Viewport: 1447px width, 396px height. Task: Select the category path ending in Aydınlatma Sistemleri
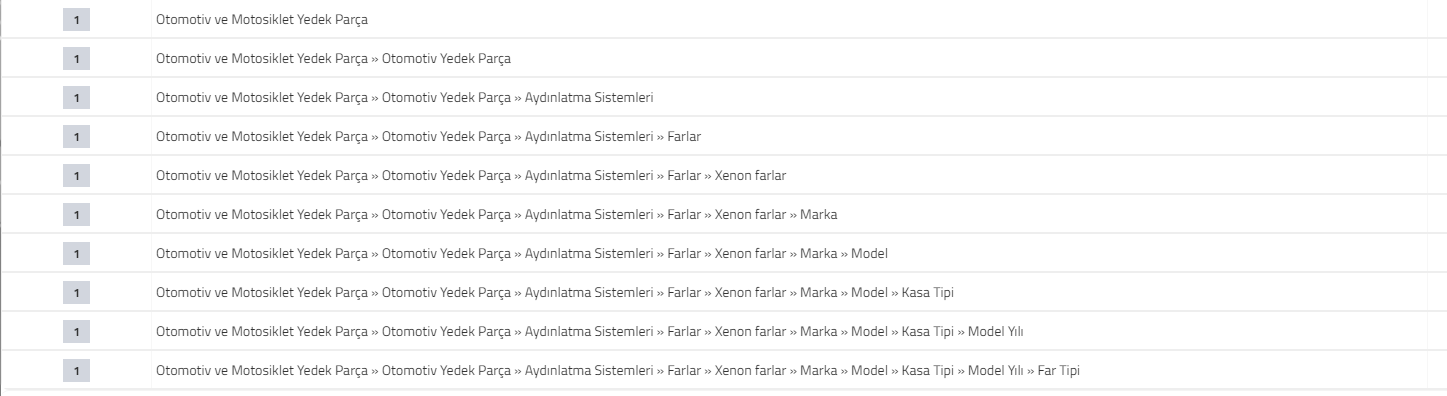coord(405,97)
